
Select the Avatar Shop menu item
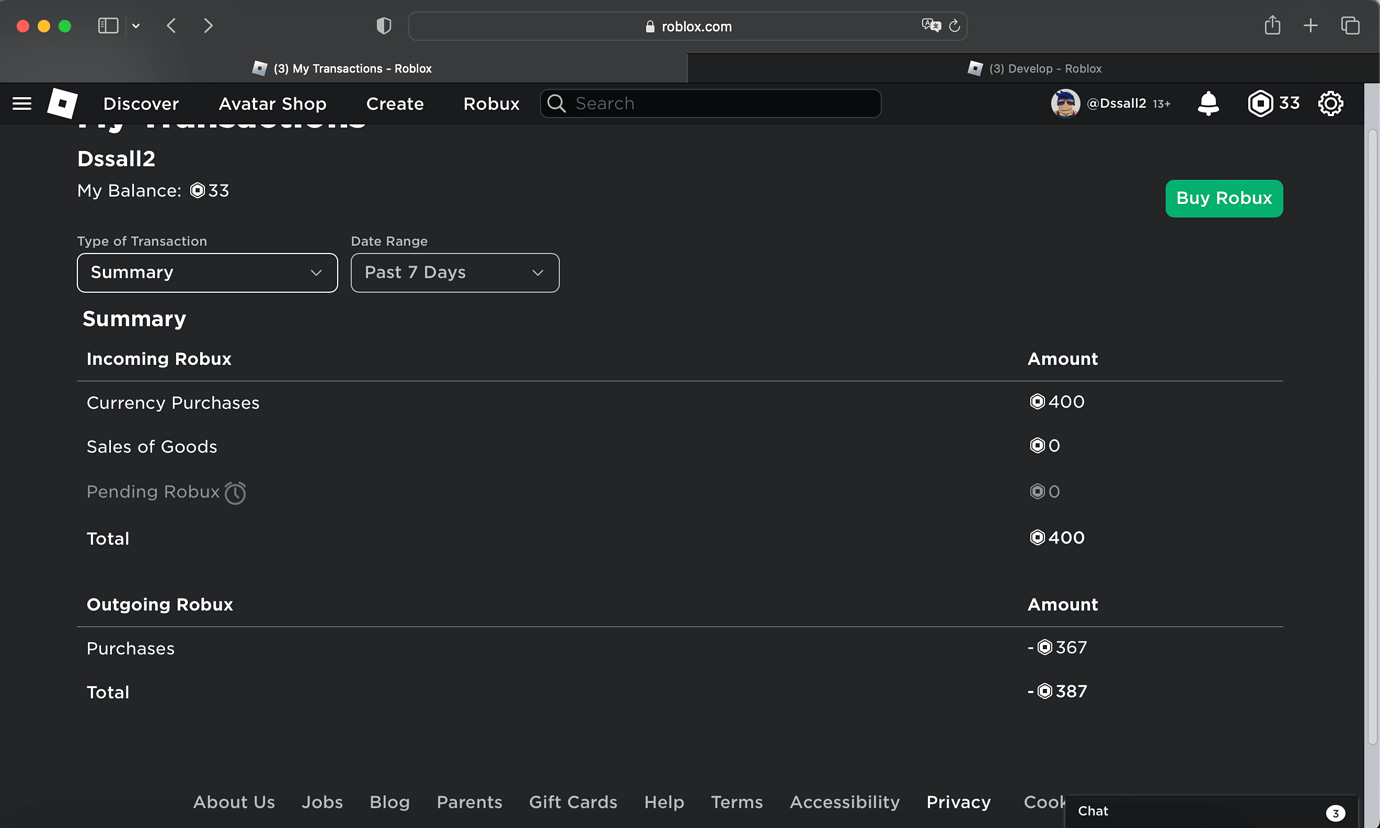tap(272, 103)
